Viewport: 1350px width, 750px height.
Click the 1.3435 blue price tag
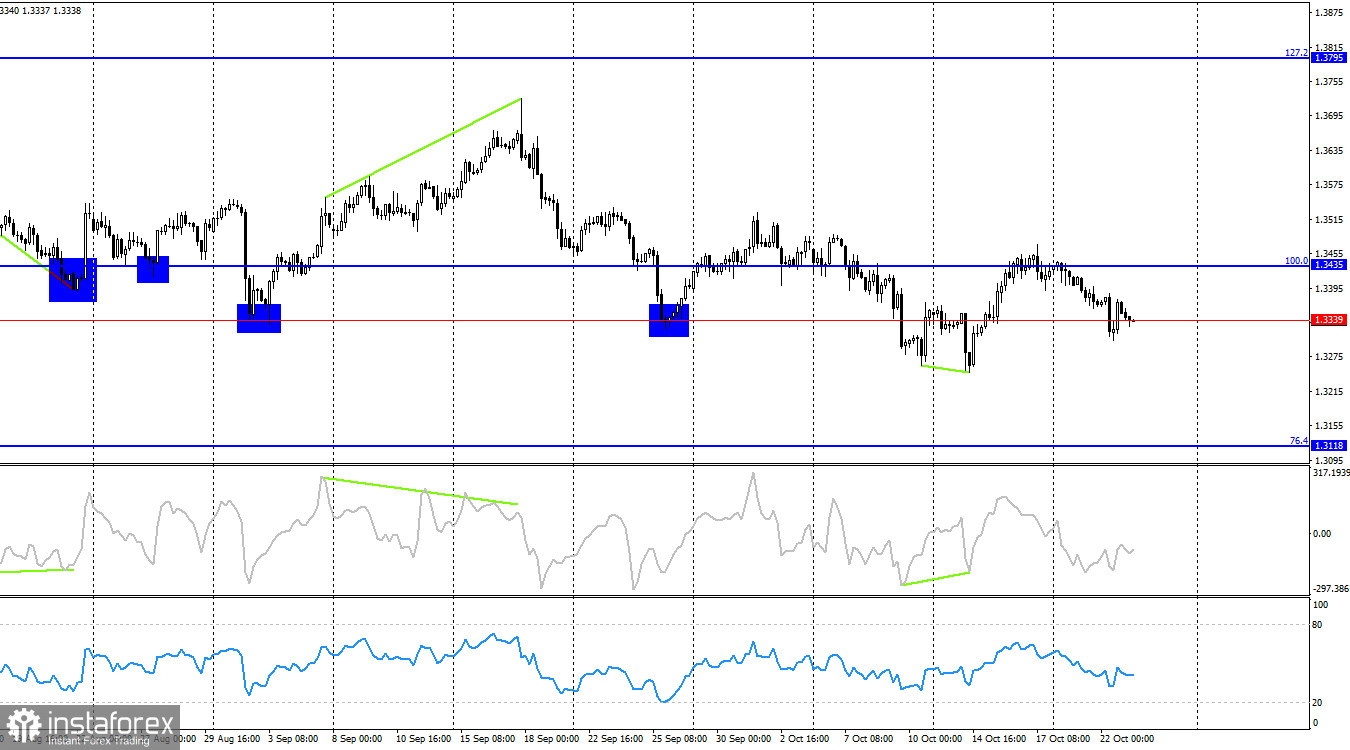click(1330, 265)
